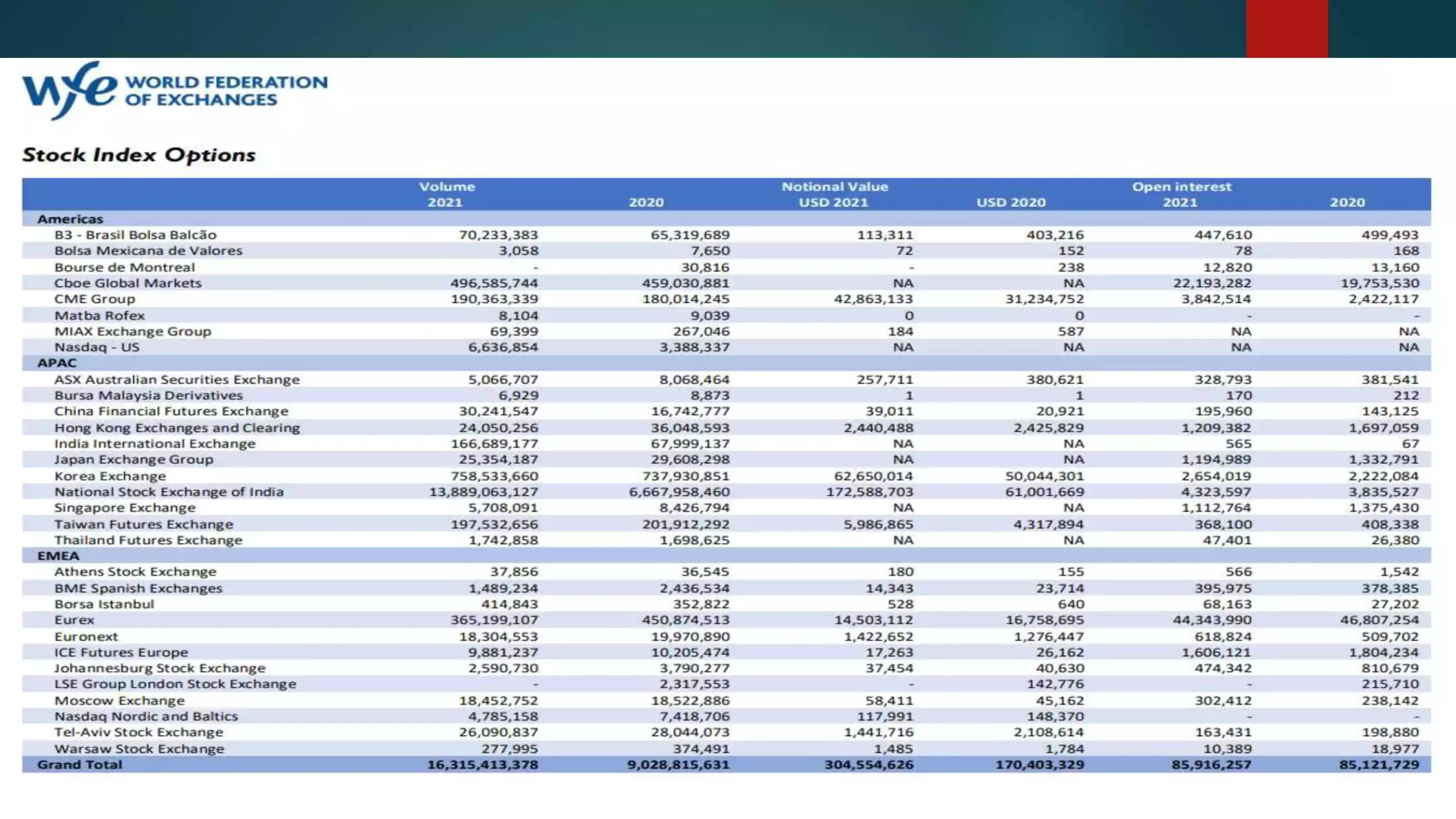This screenshot has height=819, width=1456.
Task: Click the Volume column header
Action: coord(447,187)
